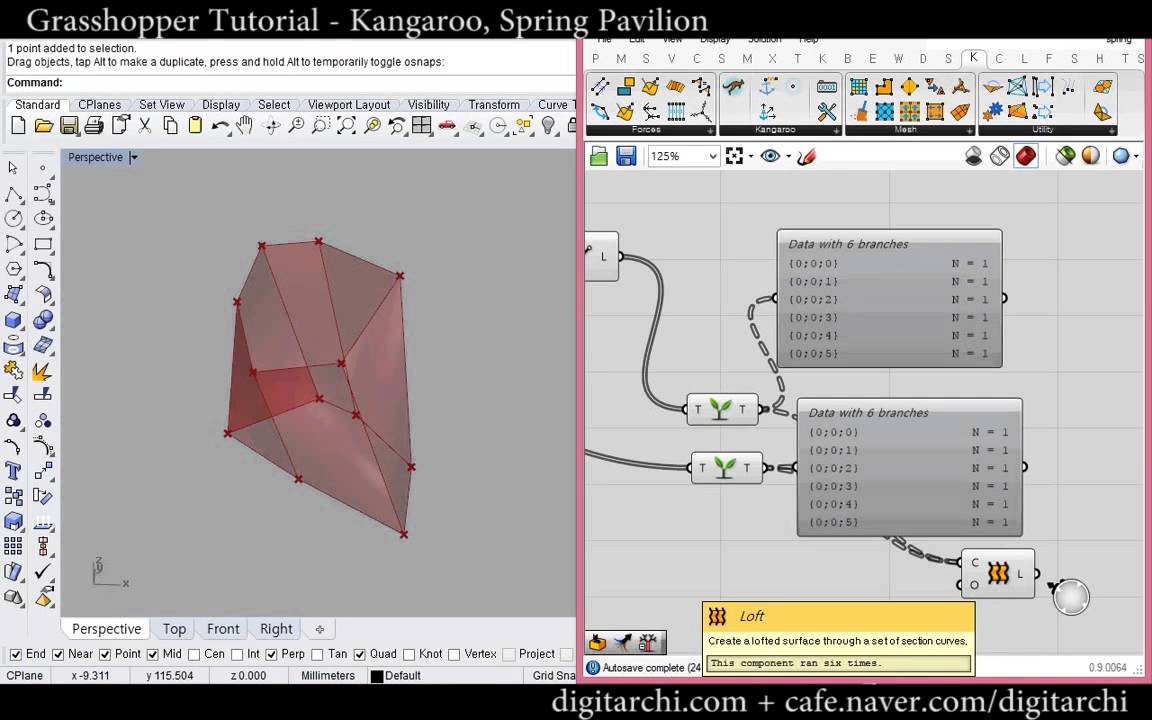The width and height of the screenshot is (1152, 720).
Task: Enable the Tan osnap checkbox
Action: [x=317, y=654]
